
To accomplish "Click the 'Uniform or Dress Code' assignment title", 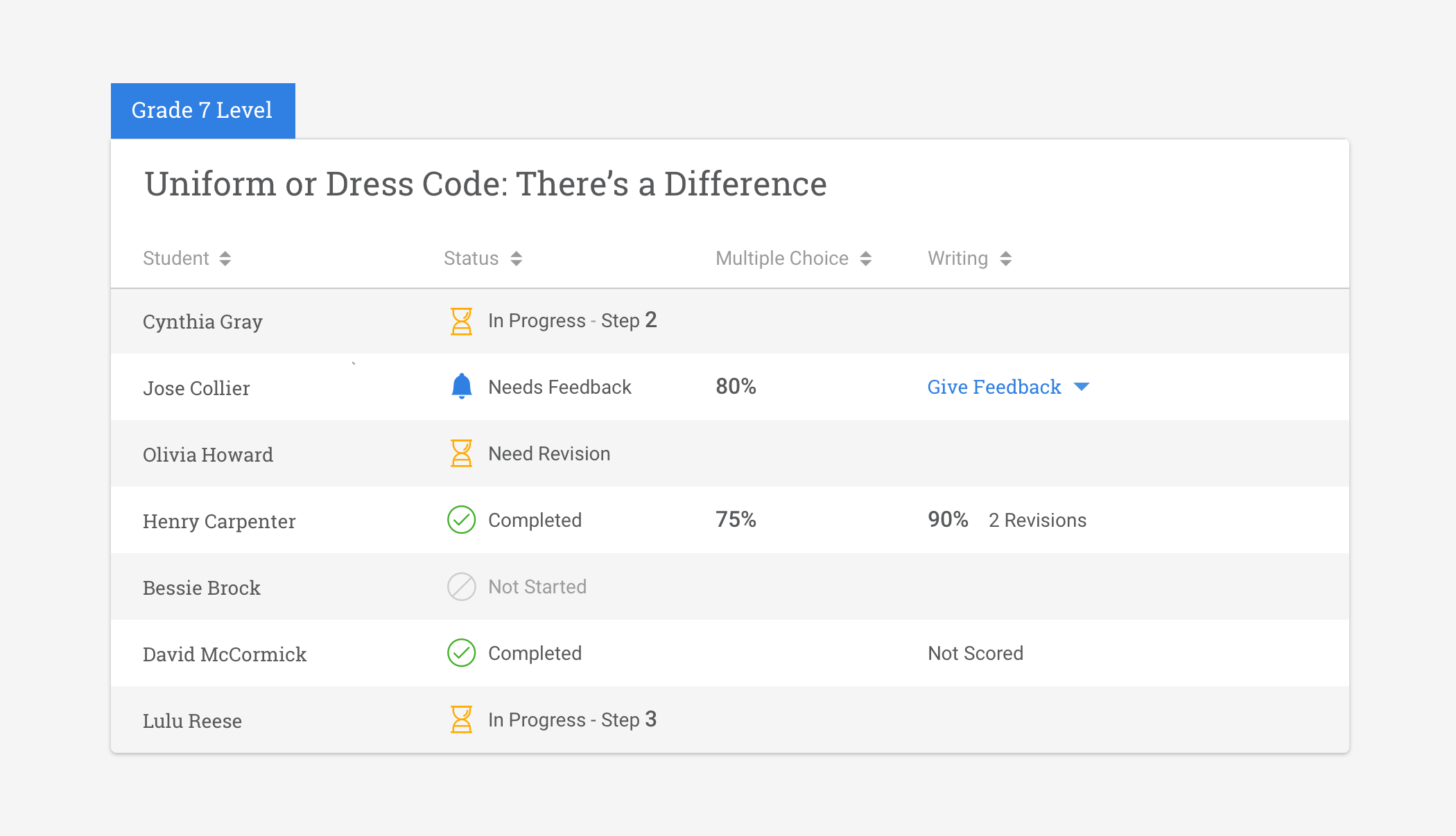I will [485, 184].
